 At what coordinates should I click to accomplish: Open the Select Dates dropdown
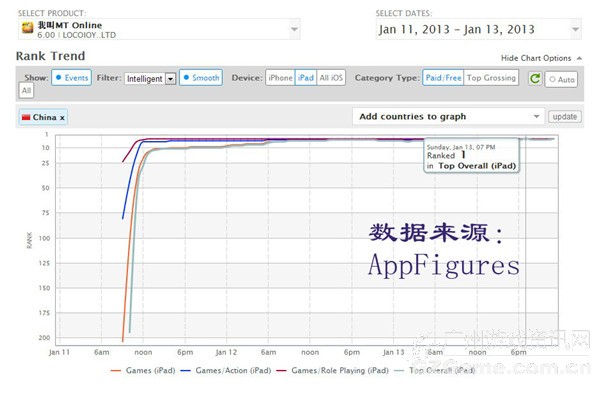pos(478,29)
